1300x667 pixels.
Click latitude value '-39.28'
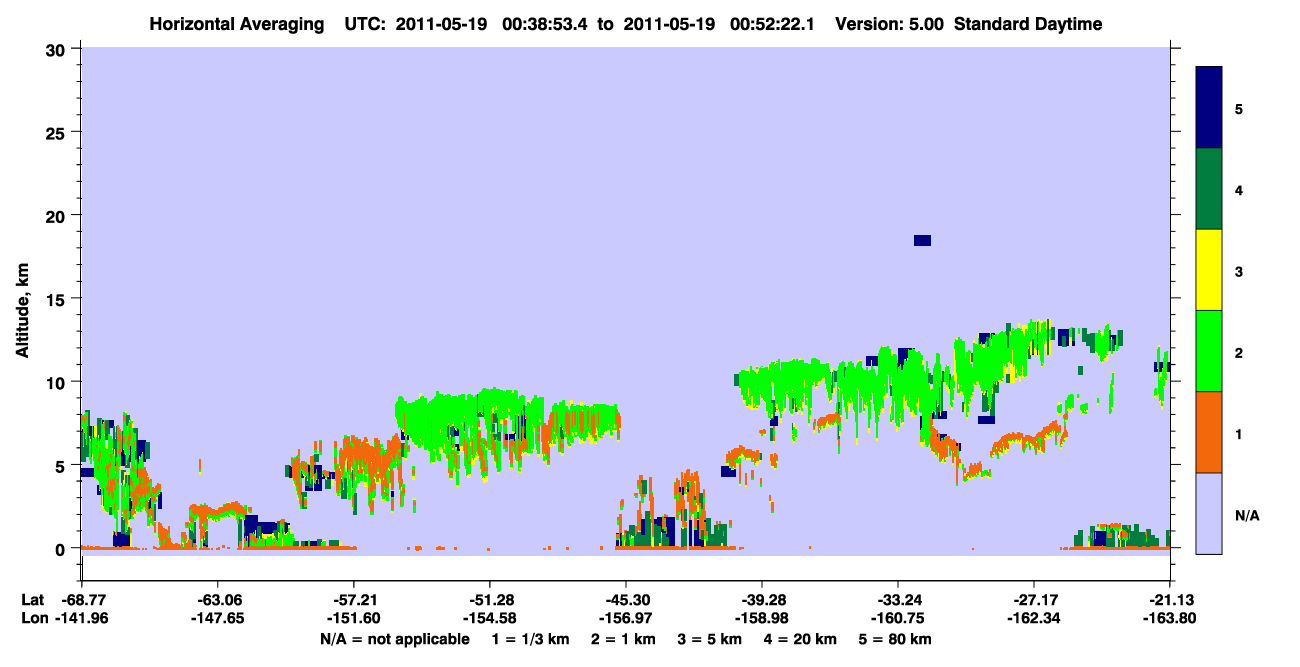pyautogui.click(x=762, y=600)
